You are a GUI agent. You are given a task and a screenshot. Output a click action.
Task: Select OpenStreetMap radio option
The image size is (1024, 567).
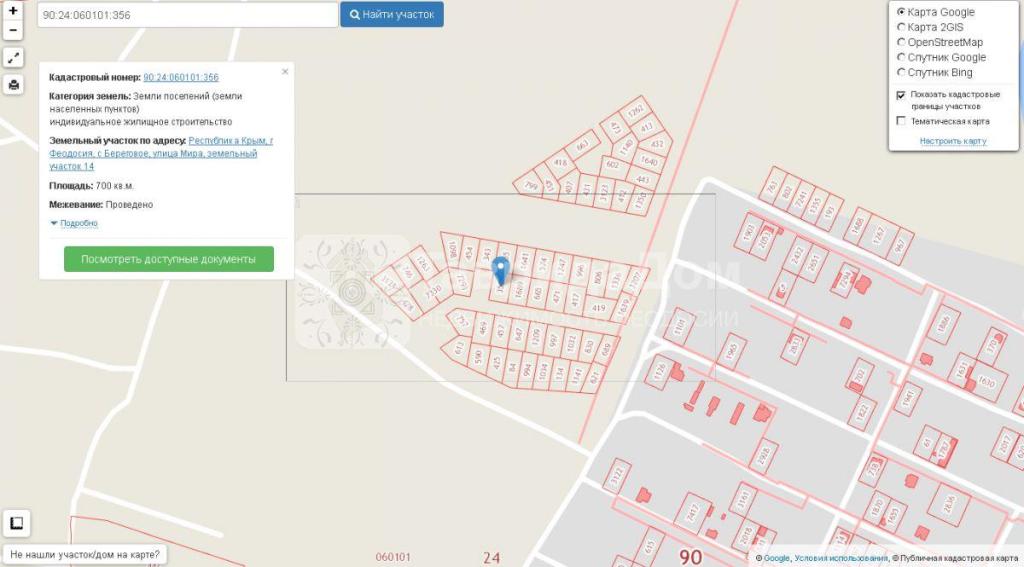[901, 42]
